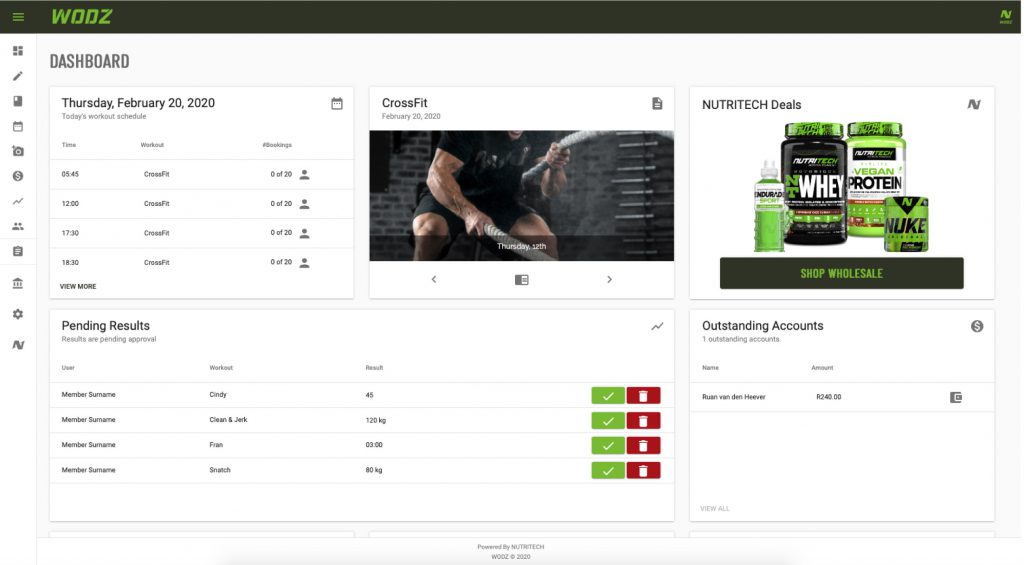Open the clipboard icon in sidebar
Viewport: 1024px width, 565px height.
pos(18,251)
